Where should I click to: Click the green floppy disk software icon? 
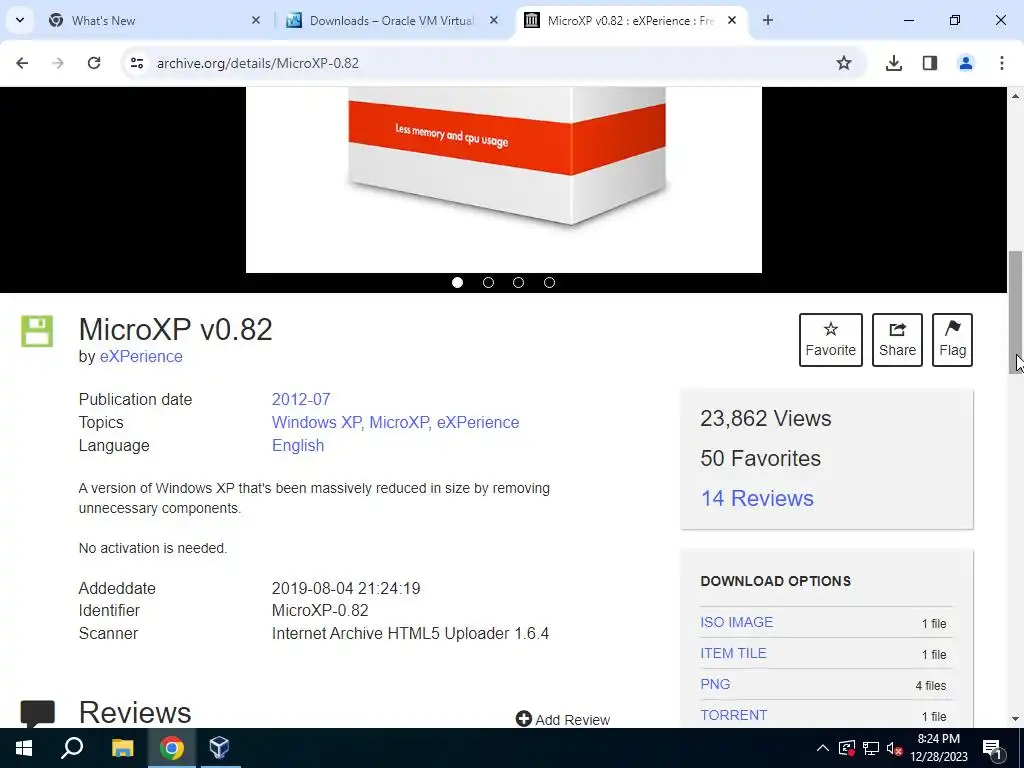pyautogui.click(x=37, y=331)
